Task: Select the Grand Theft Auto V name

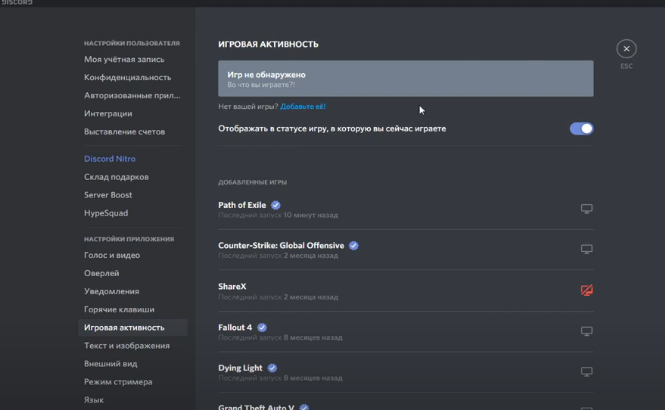Action: pyautogui.click(x=256, y=407)
